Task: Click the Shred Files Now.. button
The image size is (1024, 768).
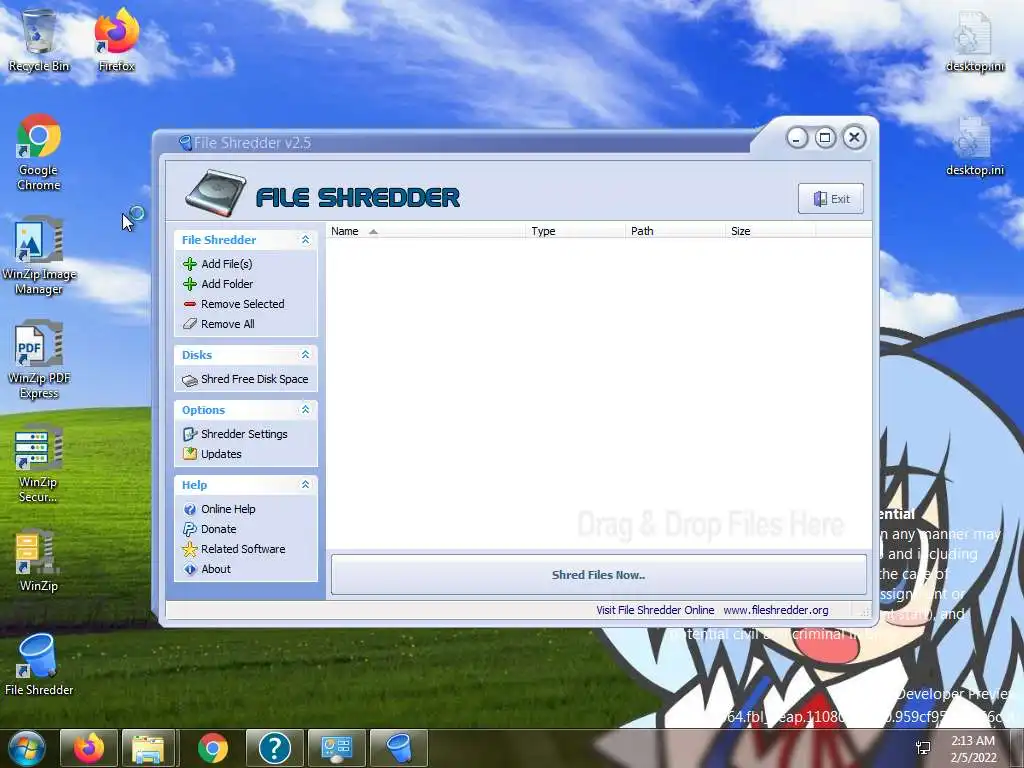Action: pos(598,575)
